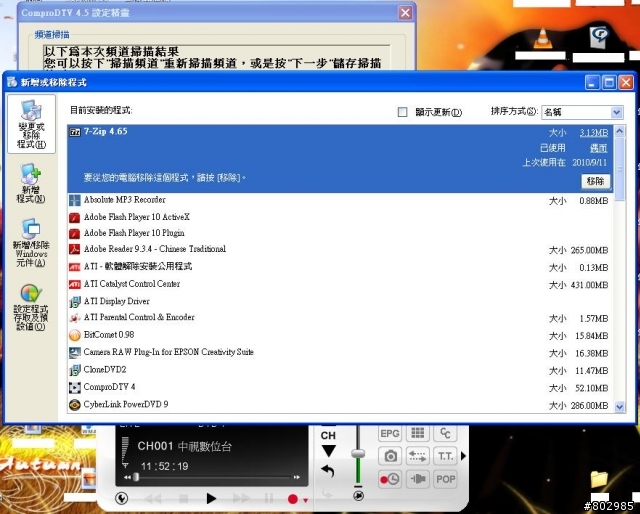Click the 7-Zip usage frequency link
640x514 pixels.
pos(598,148)
